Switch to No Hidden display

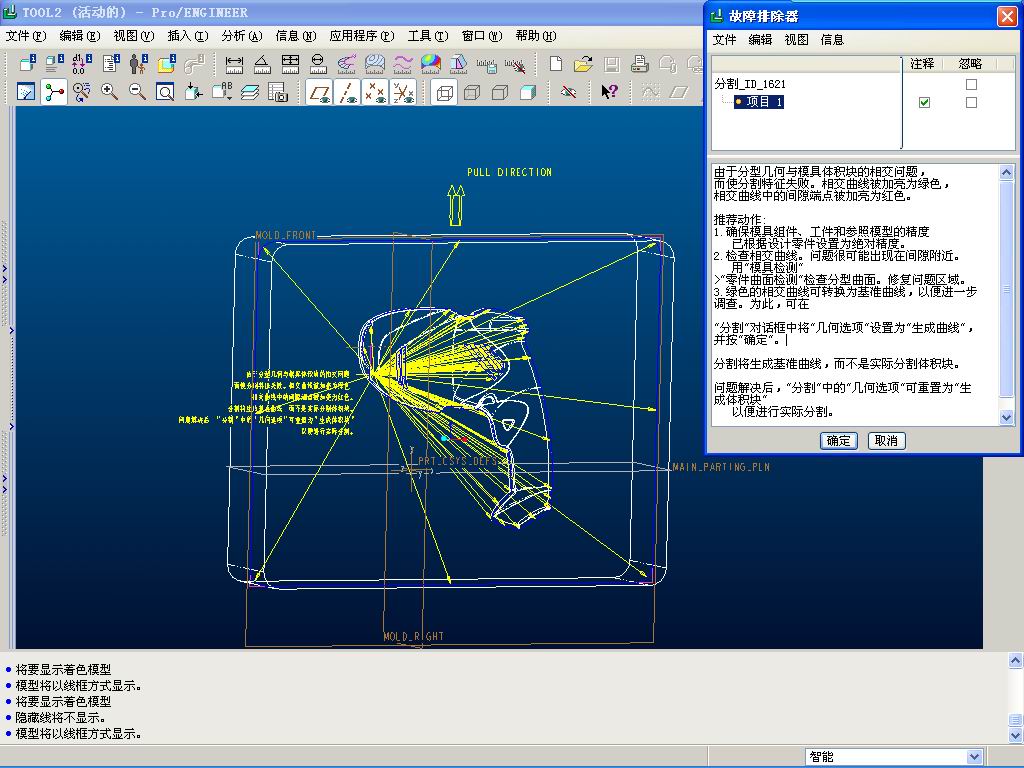[500, 92]
